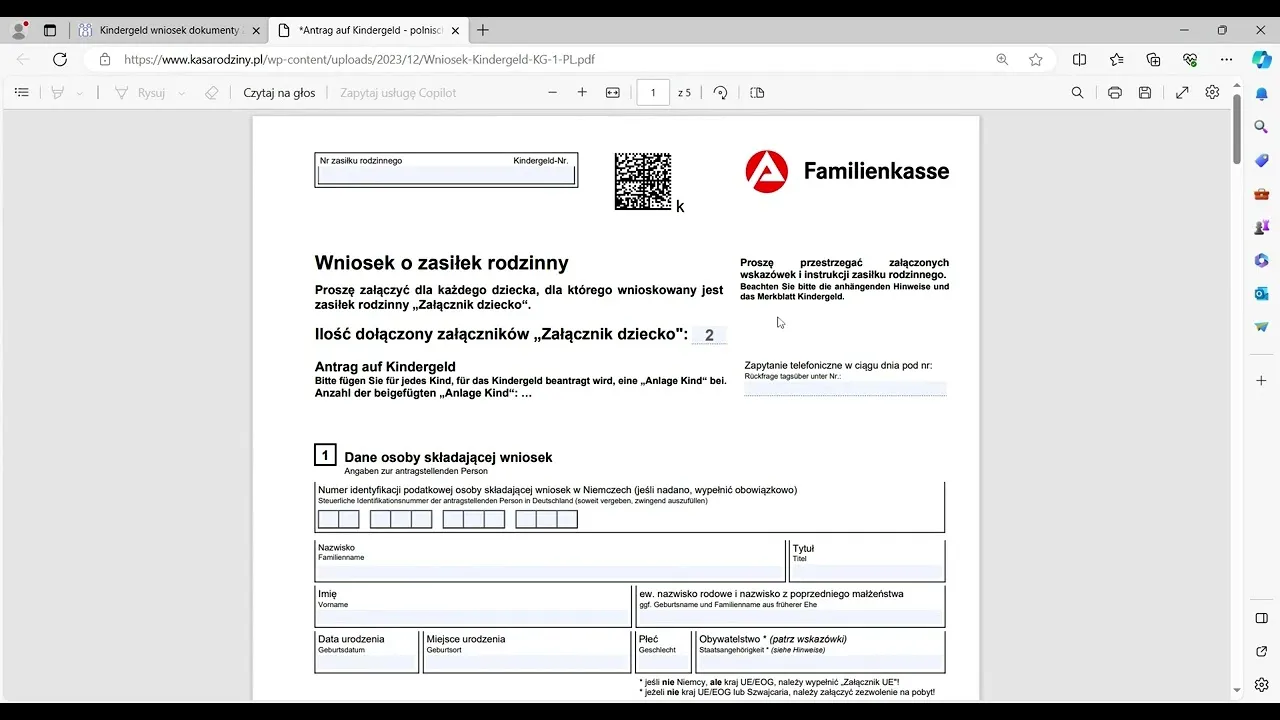
Task: Open PDF settings gear menu
Action: coord(1212,92)
